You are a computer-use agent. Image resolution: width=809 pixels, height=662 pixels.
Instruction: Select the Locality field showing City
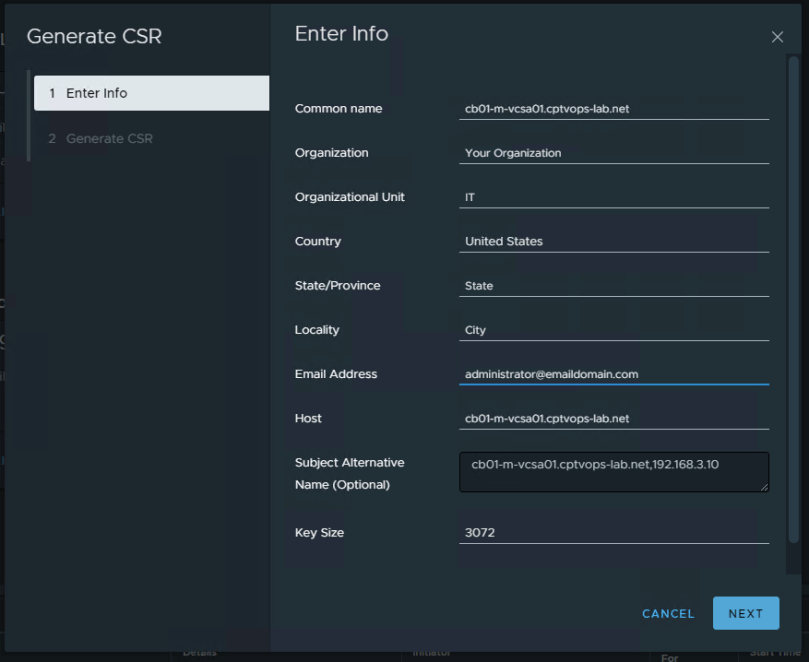pyautogui.click(x=613, y=330)
